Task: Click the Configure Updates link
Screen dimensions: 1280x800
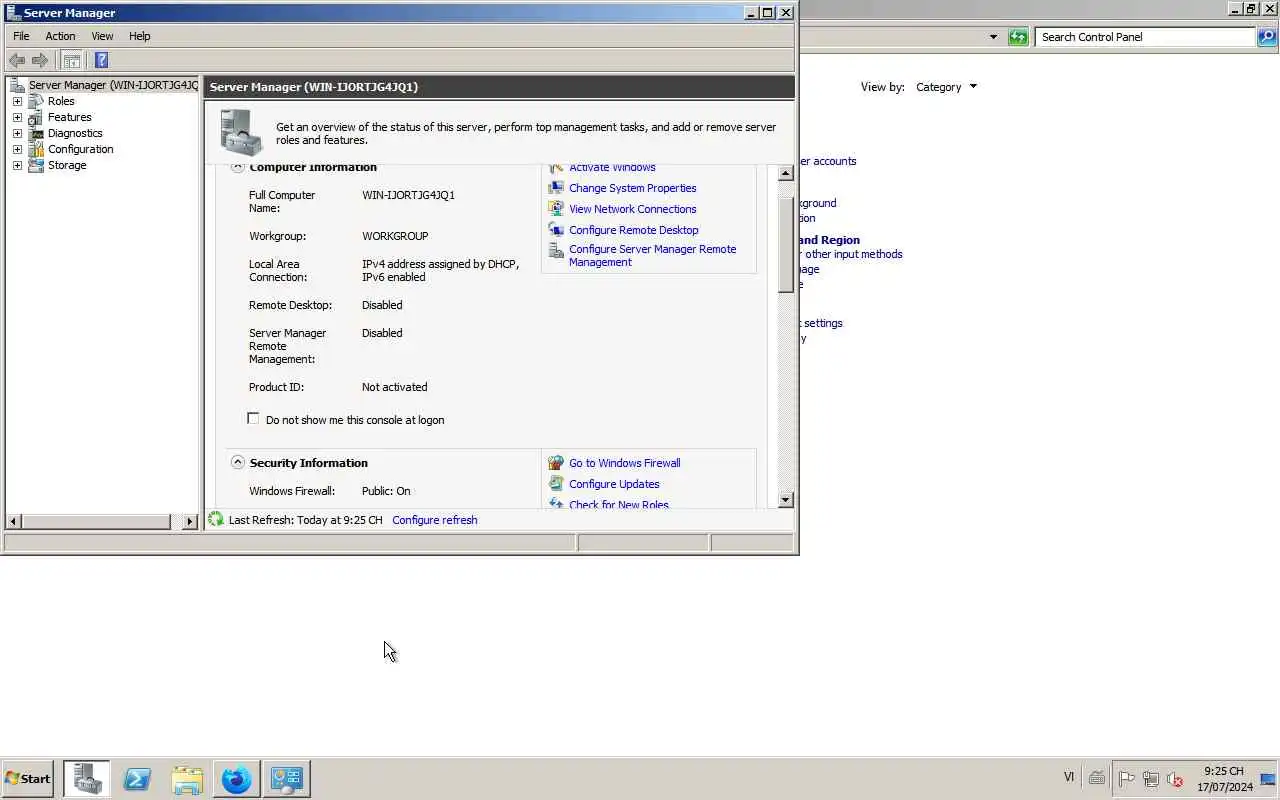Action: [614, 484]
